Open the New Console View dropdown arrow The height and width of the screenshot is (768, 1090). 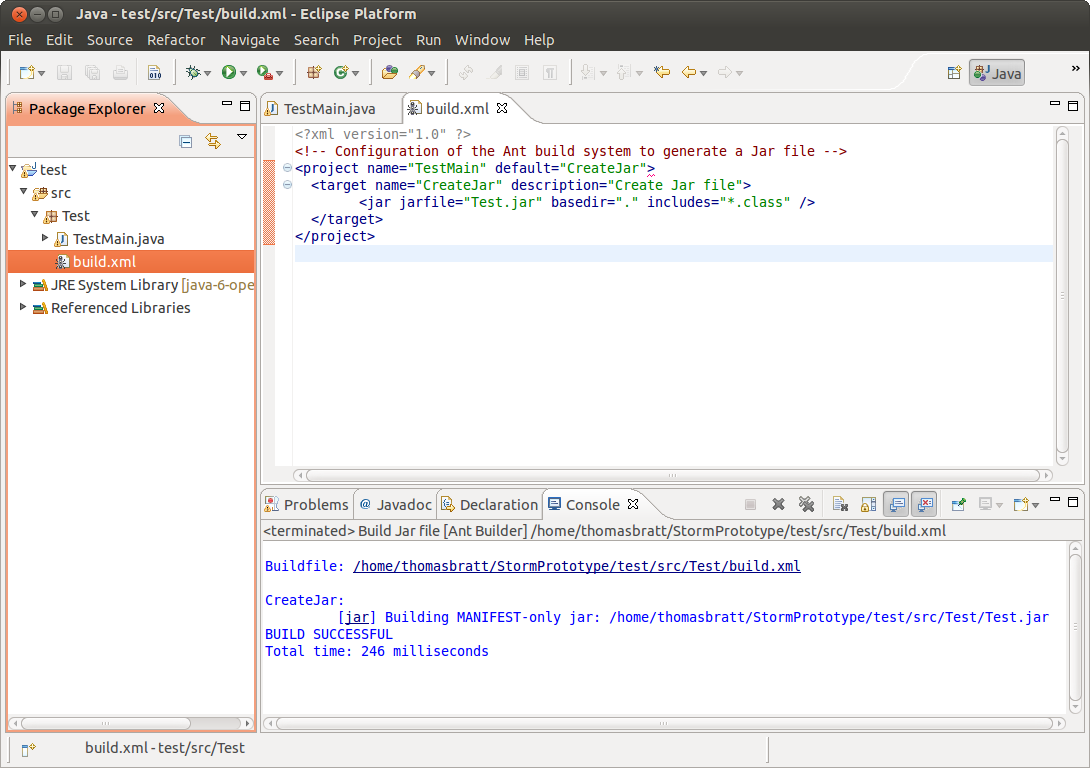click(x=1035, y=505)
